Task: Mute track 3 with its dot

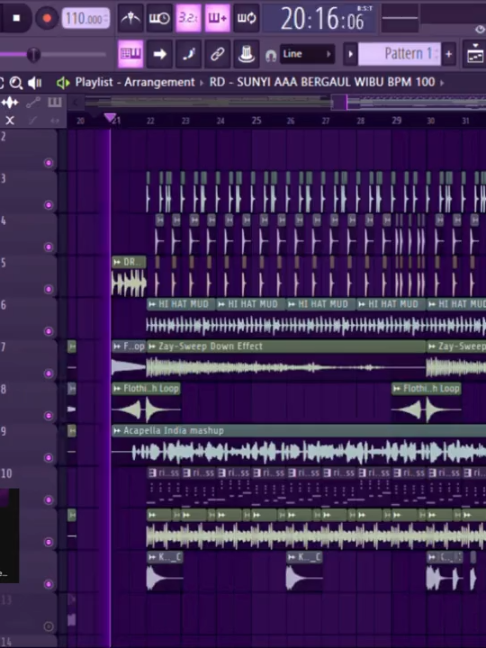Action: (x=49, y=205)
